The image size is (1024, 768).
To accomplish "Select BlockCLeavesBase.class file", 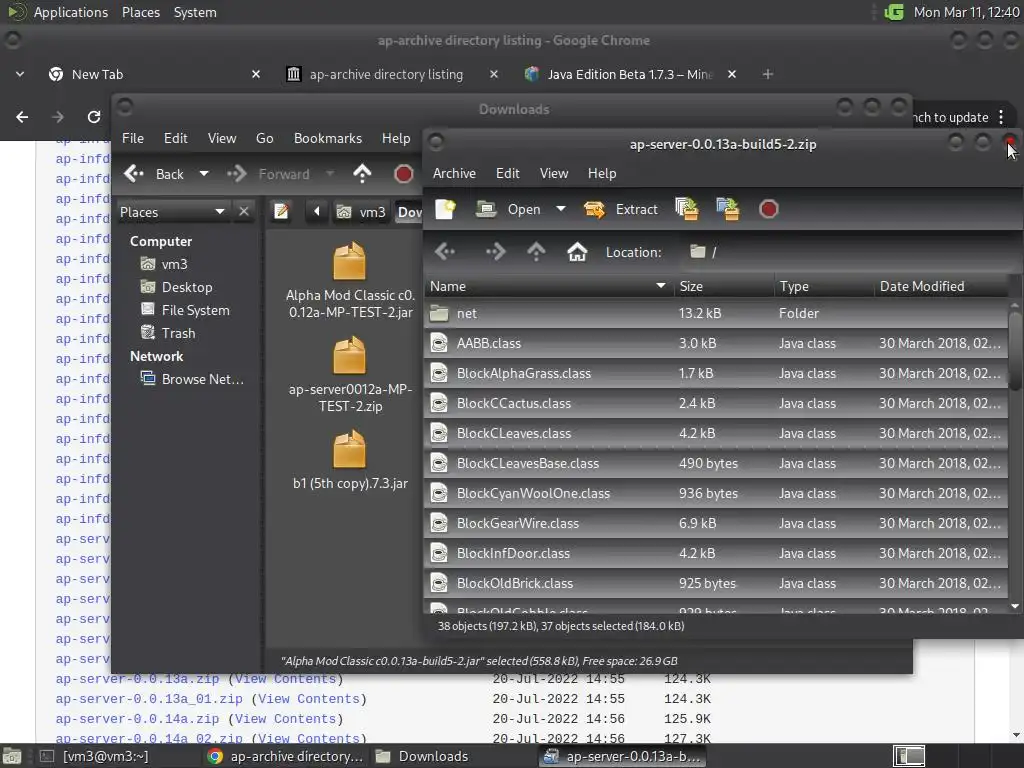I will (x=716, y=464).
